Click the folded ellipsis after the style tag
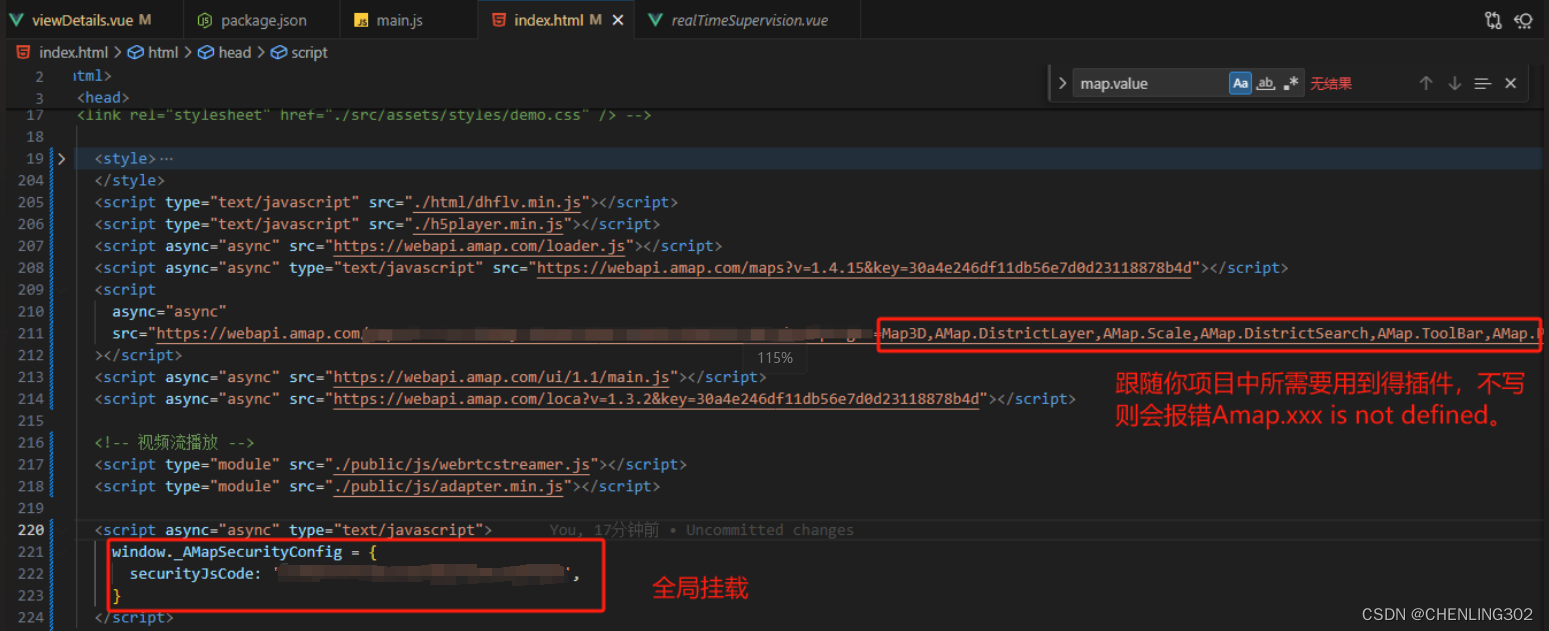Screen dimensions: 1549x631 click(166, 159)
